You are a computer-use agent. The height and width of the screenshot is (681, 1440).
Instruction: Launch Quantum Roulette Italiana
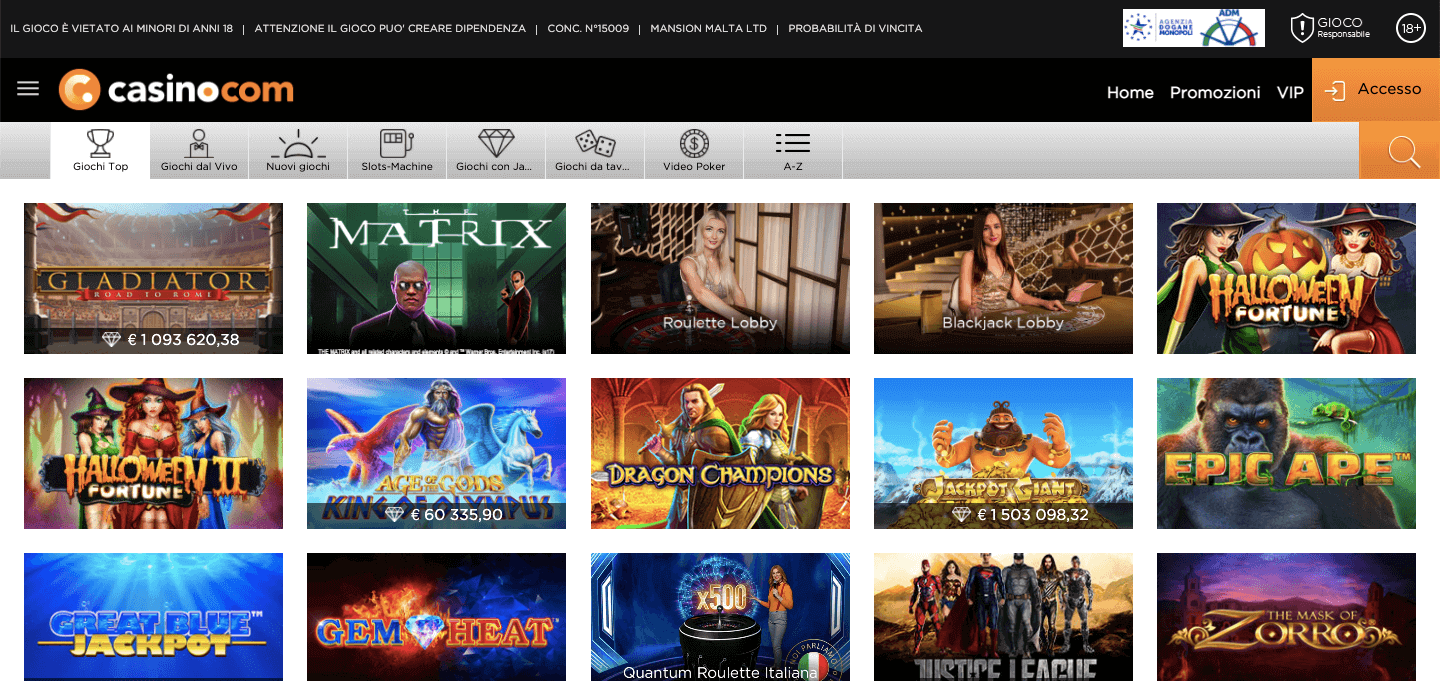point(720,617)
